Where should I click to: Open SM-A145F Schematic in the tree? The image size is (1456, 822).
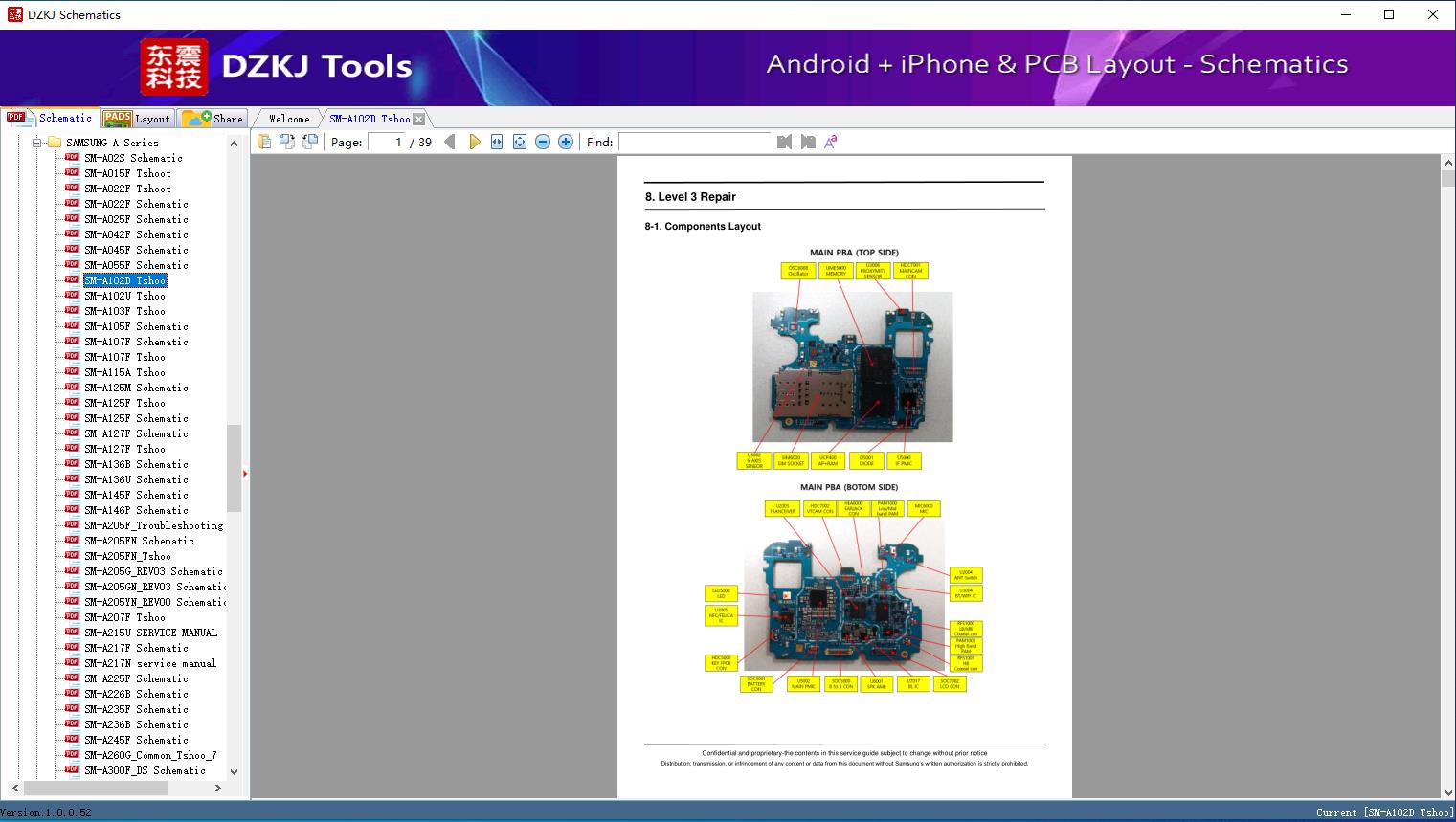tap(136, 495)
